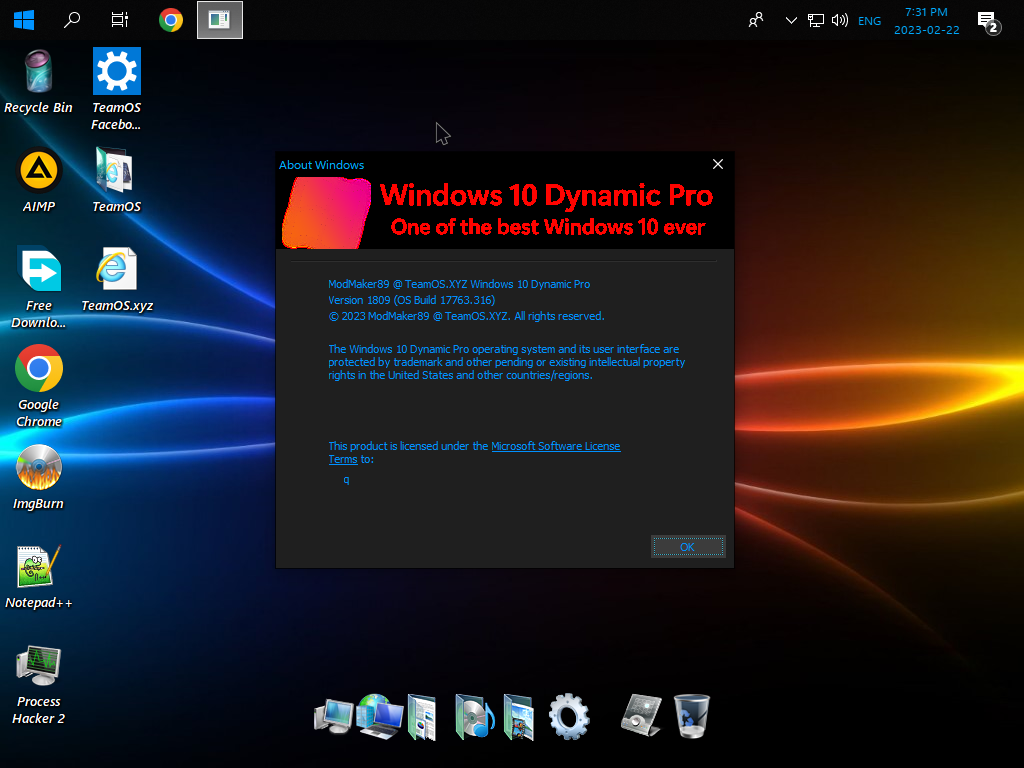Open the ImgBurn desktop icon
This screenshot has width=1024, height=768.
tap(39, 477)
